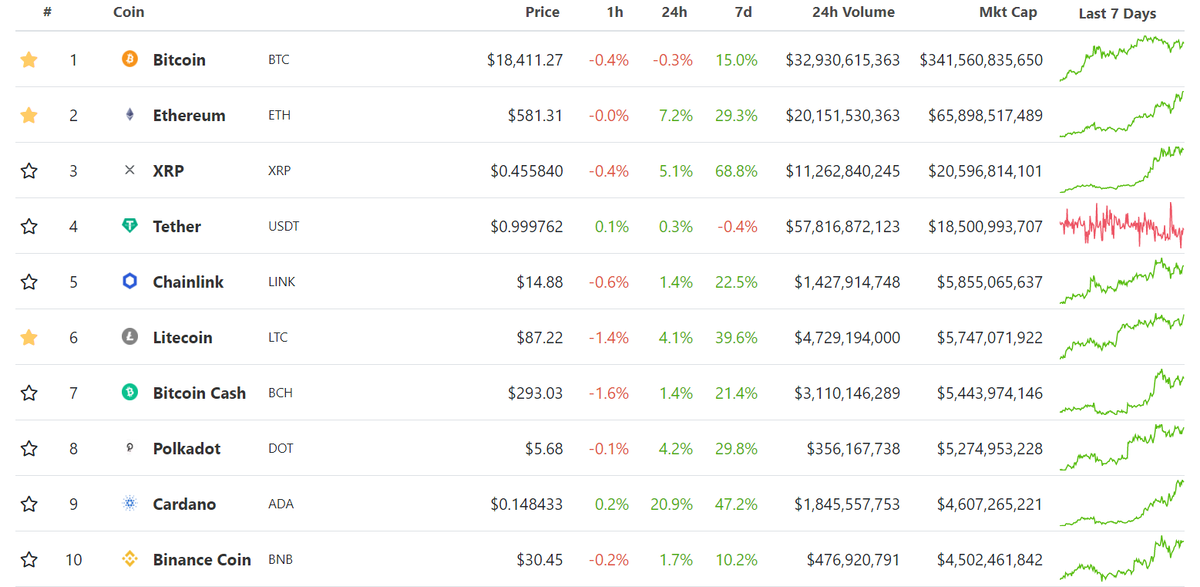This screenshot has width=1200, height=587.
Task: Open Litecoin's 7-day sparkline chart
Action: point(1121,336)
